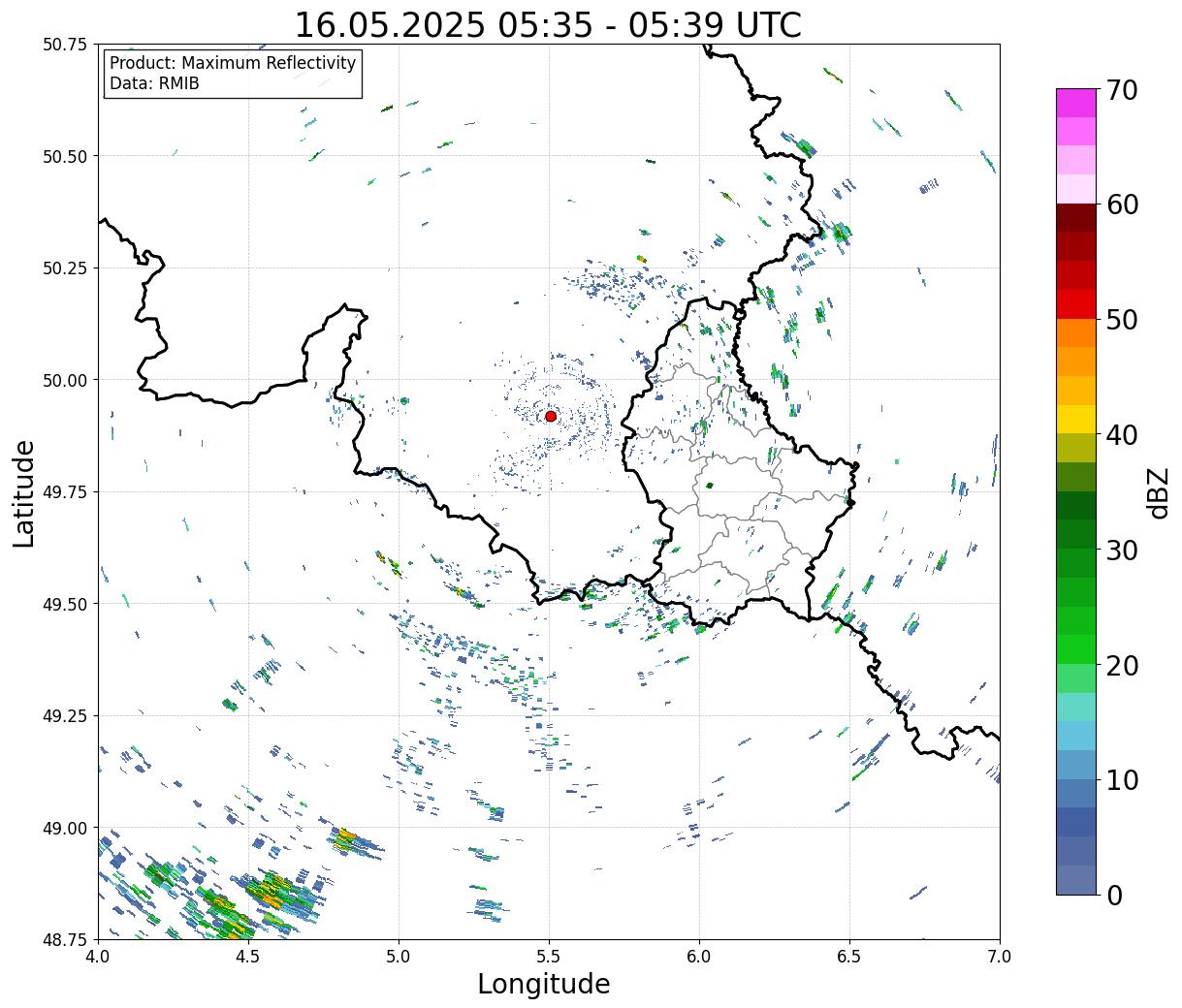Click the colorbar tick label 60
Image resolution: width=1182 pixels, height=1008 pixels.
1122,205
